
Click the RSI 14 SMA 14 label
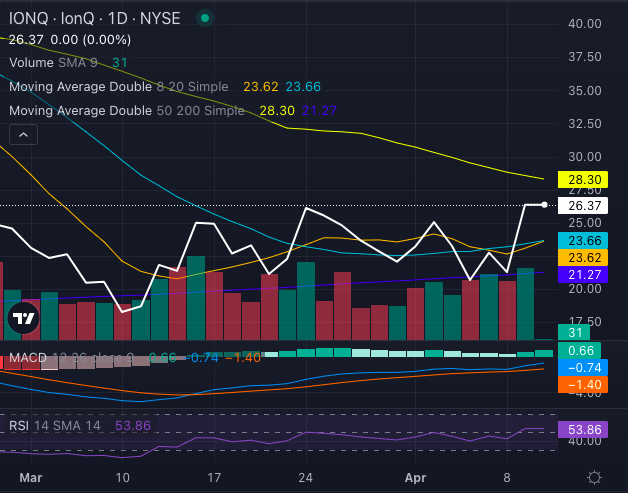(x=56, y=425)
